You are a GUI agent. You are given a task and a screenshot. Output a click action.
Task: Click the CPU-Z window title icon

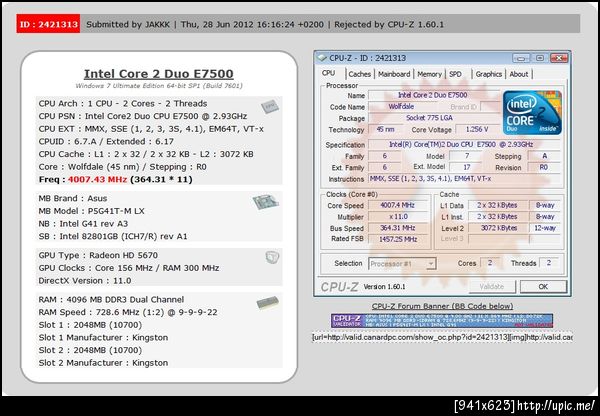tap(322, 58)
